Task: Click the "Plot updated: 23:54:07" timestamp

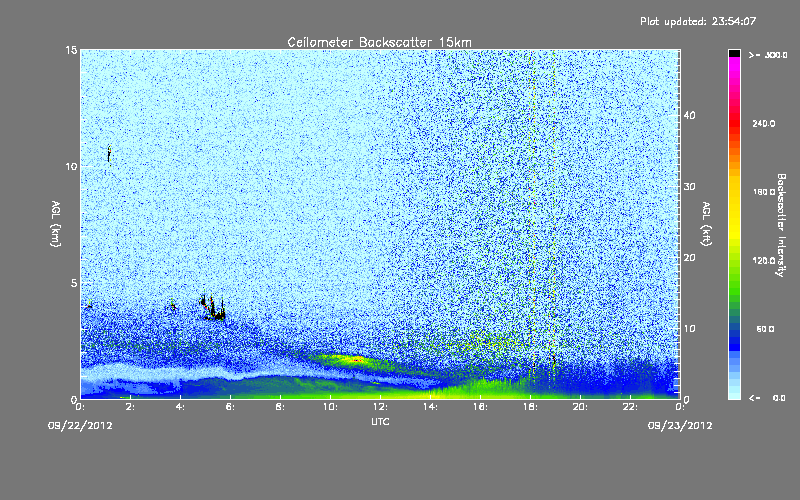Action: pyautogui.click(x=698, y=21)
